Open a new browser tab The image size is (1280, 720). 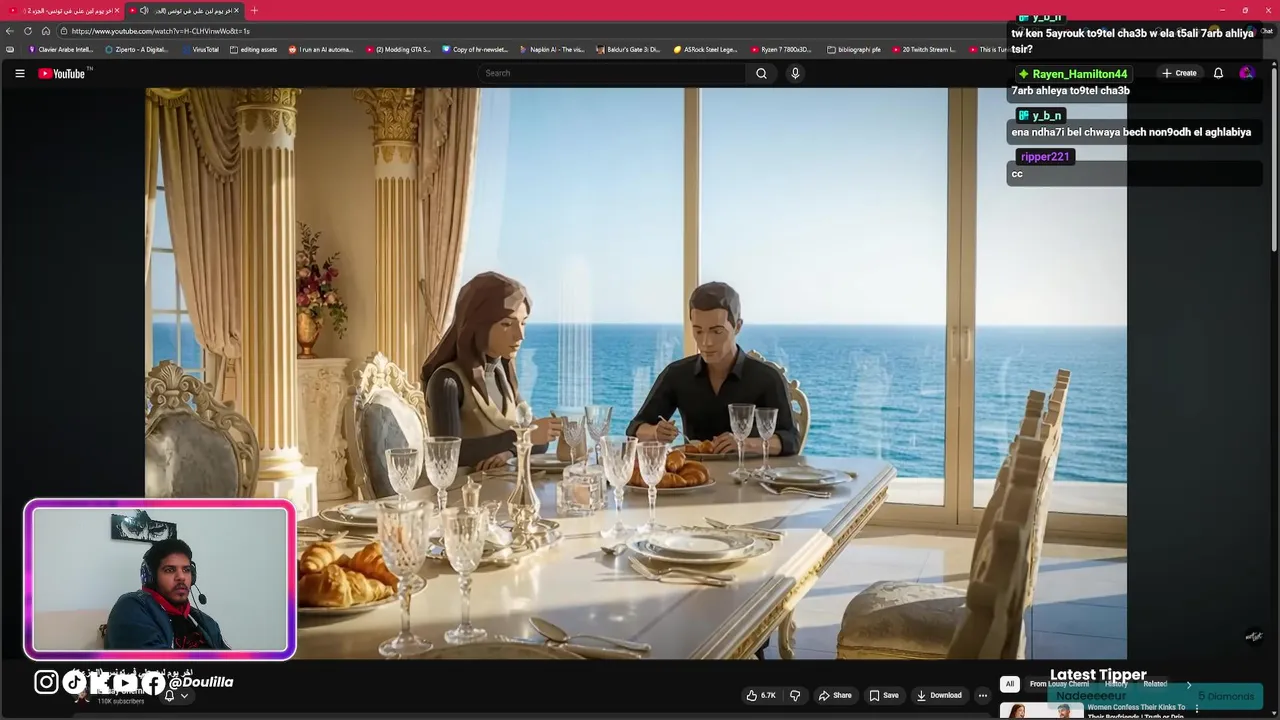tap(254, 10)
